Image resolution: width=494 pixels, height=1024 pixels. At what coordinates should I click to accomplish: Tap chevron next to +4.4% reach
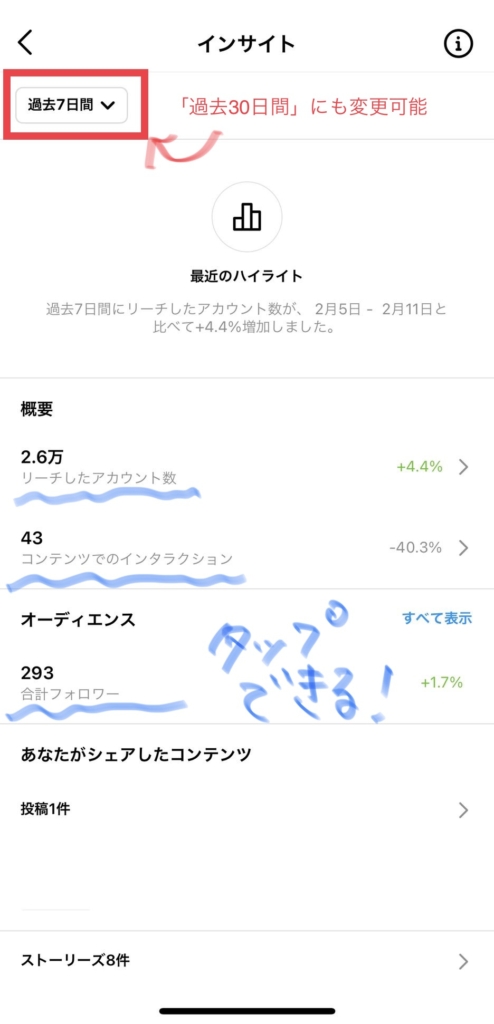tap(463, 467)
